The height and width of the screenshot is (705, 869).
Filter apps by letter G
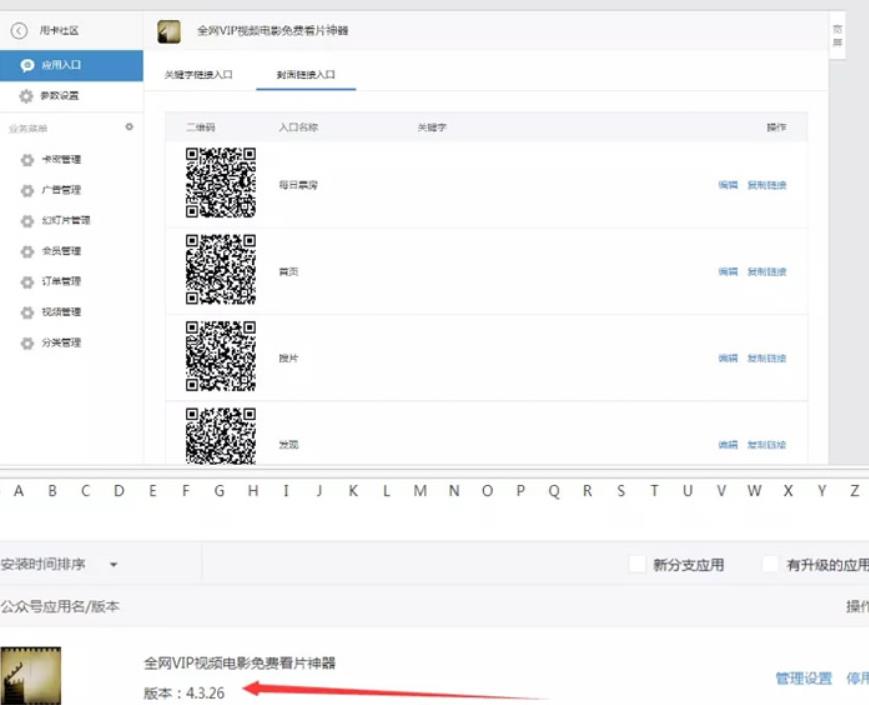[219, 491]
